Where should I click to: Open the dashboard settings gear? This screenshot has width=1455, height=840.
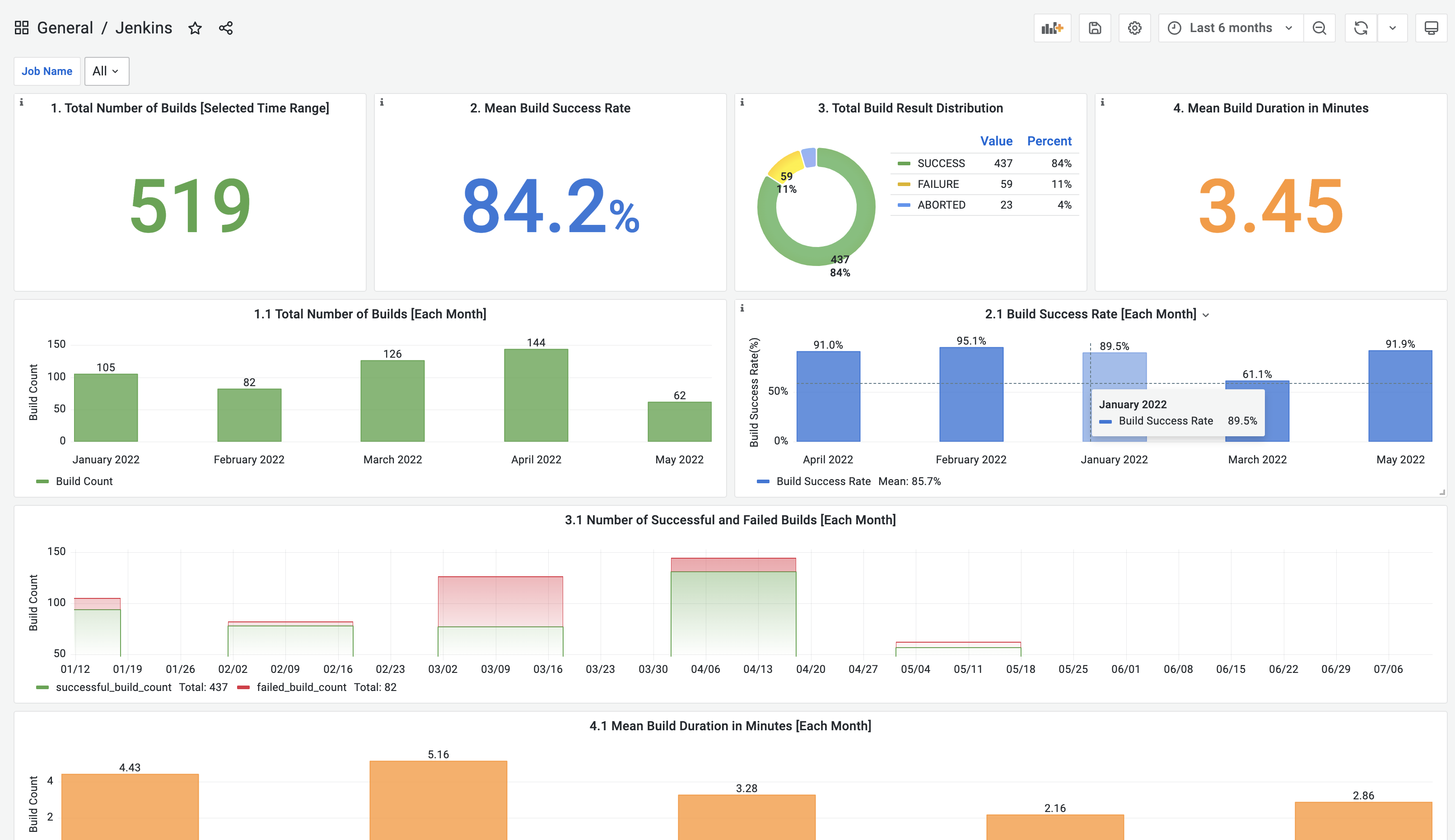[1134, 28]
